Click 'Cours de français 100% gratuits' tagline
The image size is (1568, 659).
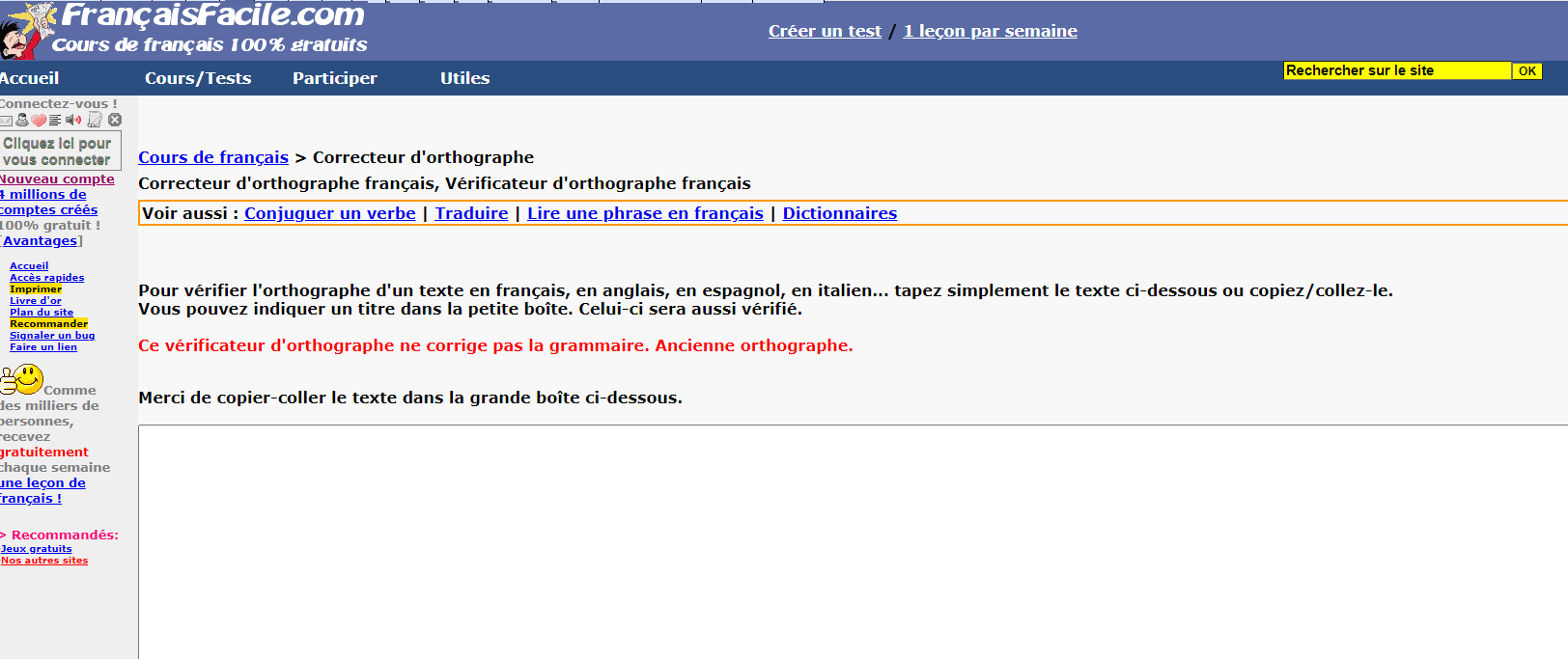click(x=210, y=44)
